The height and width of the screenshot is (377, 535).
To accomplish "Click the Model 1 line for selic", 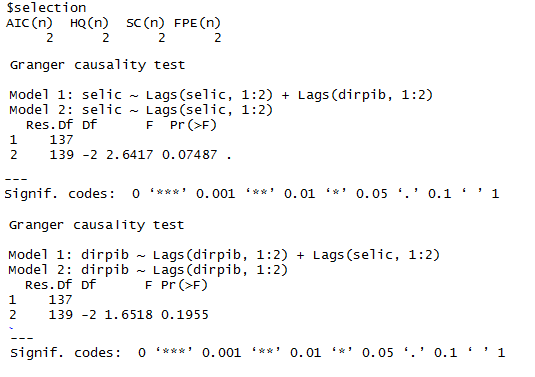I will (221, 95).
